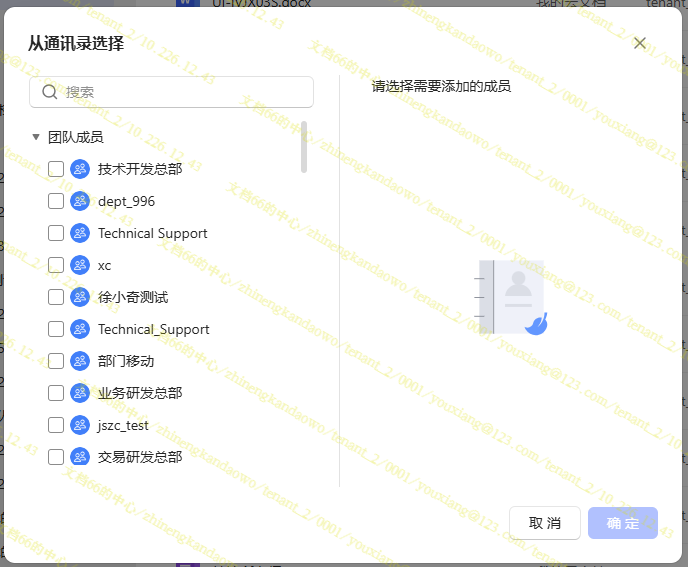Viewport: 688px width, 567px height.
Task: Click the search magnifier icon
Action: 50,92
